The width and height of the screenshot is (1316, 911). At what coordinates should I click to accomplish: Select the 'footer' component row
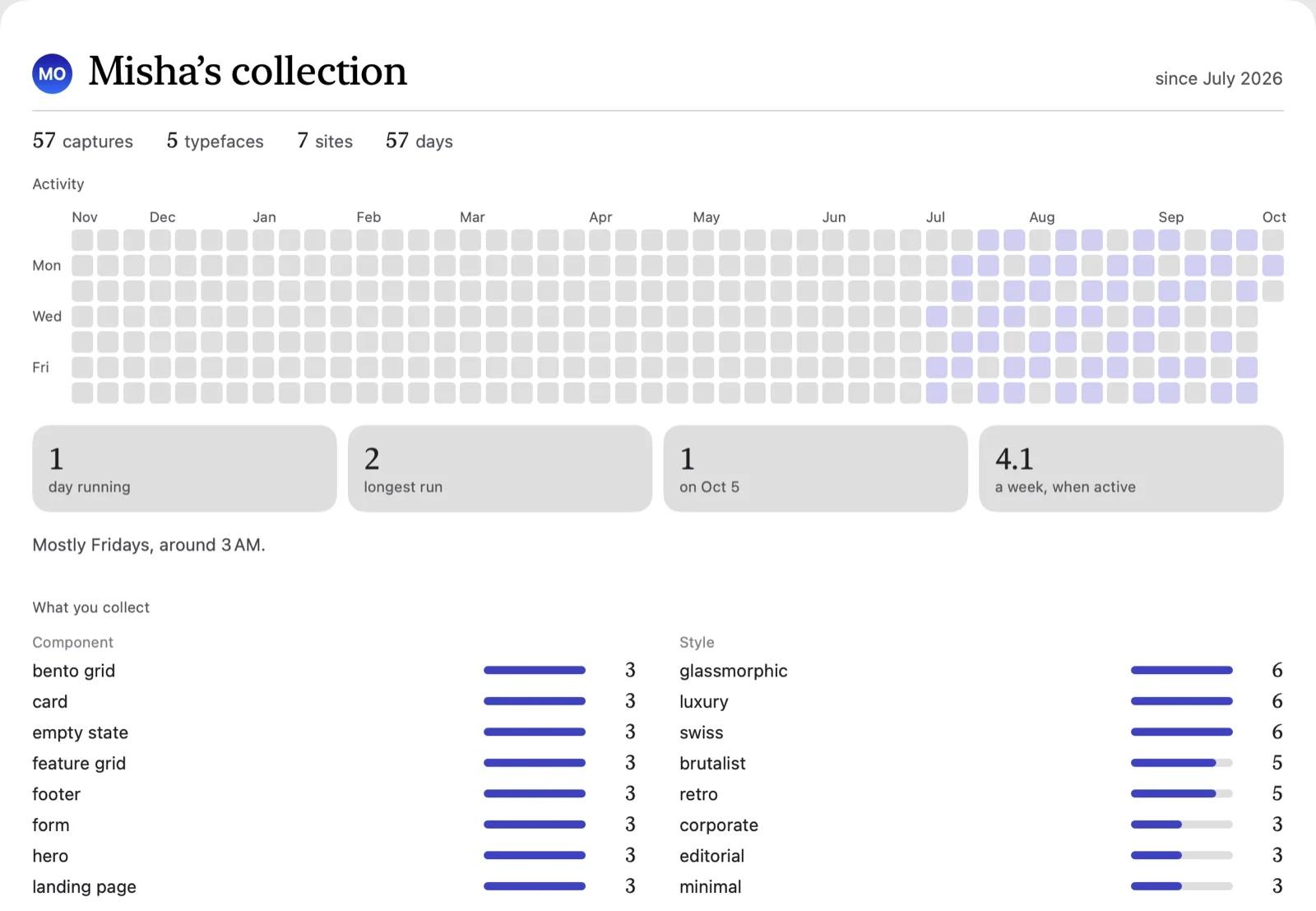334,794
